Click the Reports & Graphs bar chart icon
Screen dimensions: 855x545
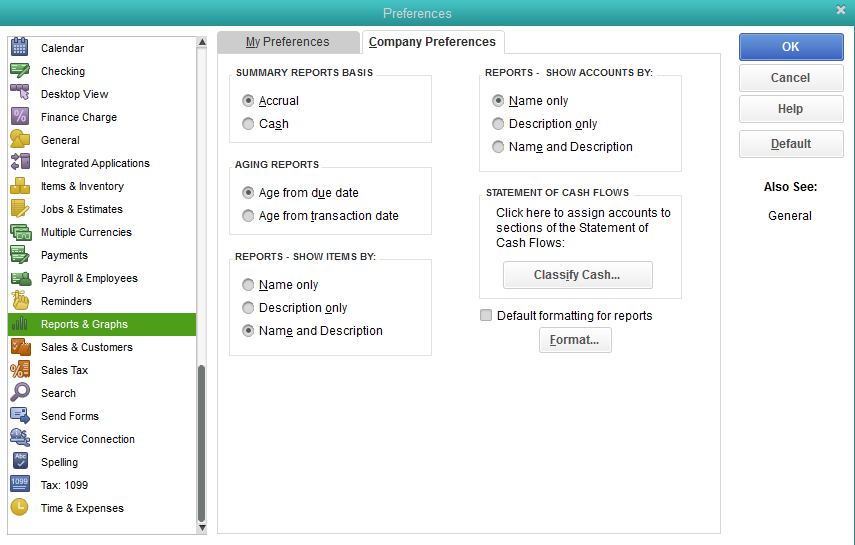(20, 324)
